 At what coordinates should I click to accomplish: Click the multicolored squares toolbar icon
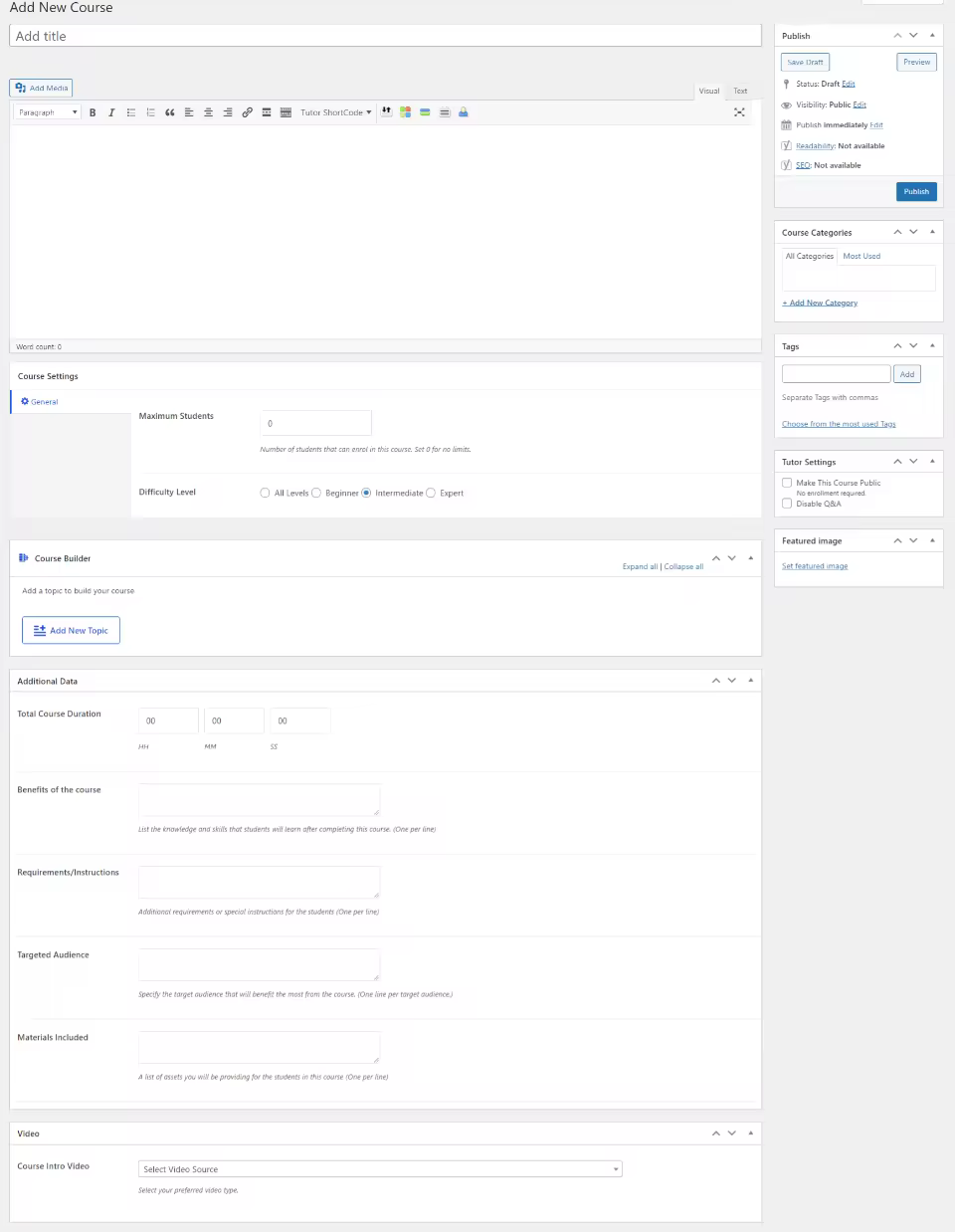click(406, 112)
